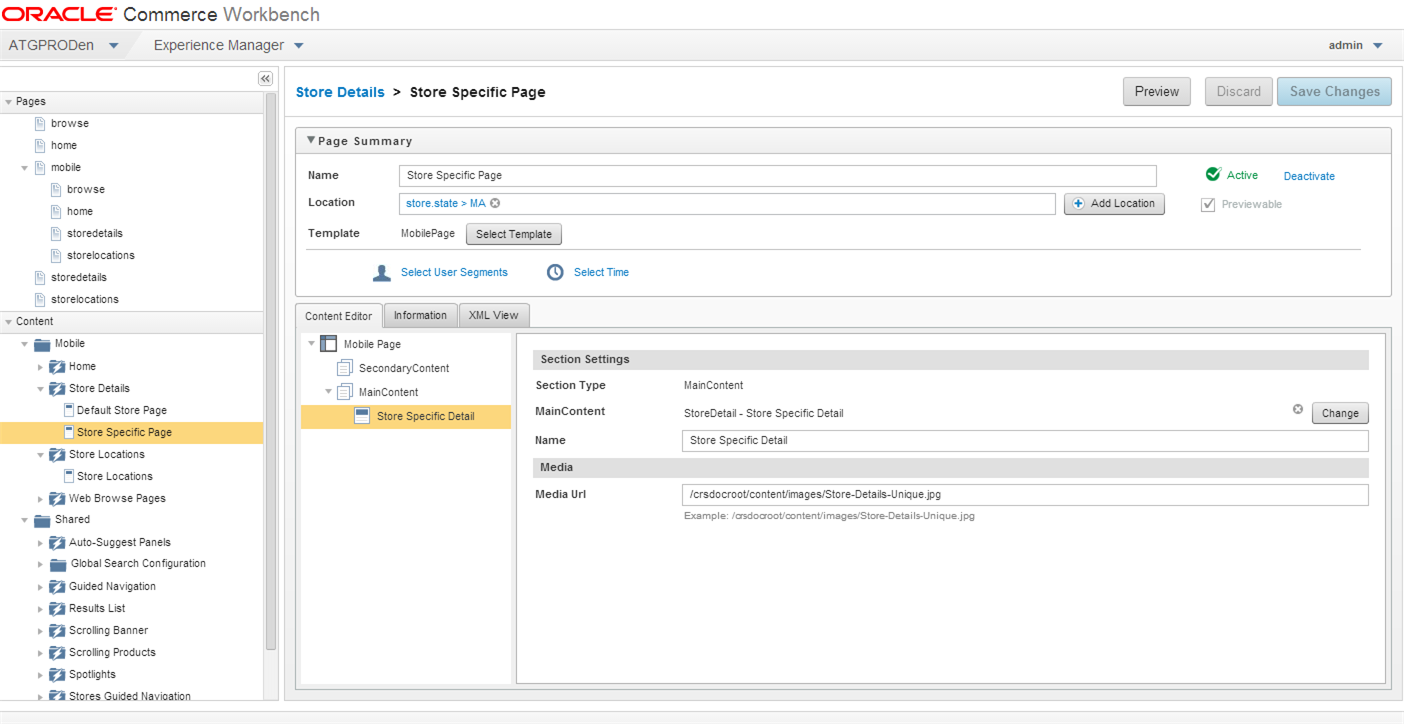This screenshot has height=724, width=1404.
Task: Click Change for the MainContent cartridge
Action: pyautogui.click(x=1340, y=413)
